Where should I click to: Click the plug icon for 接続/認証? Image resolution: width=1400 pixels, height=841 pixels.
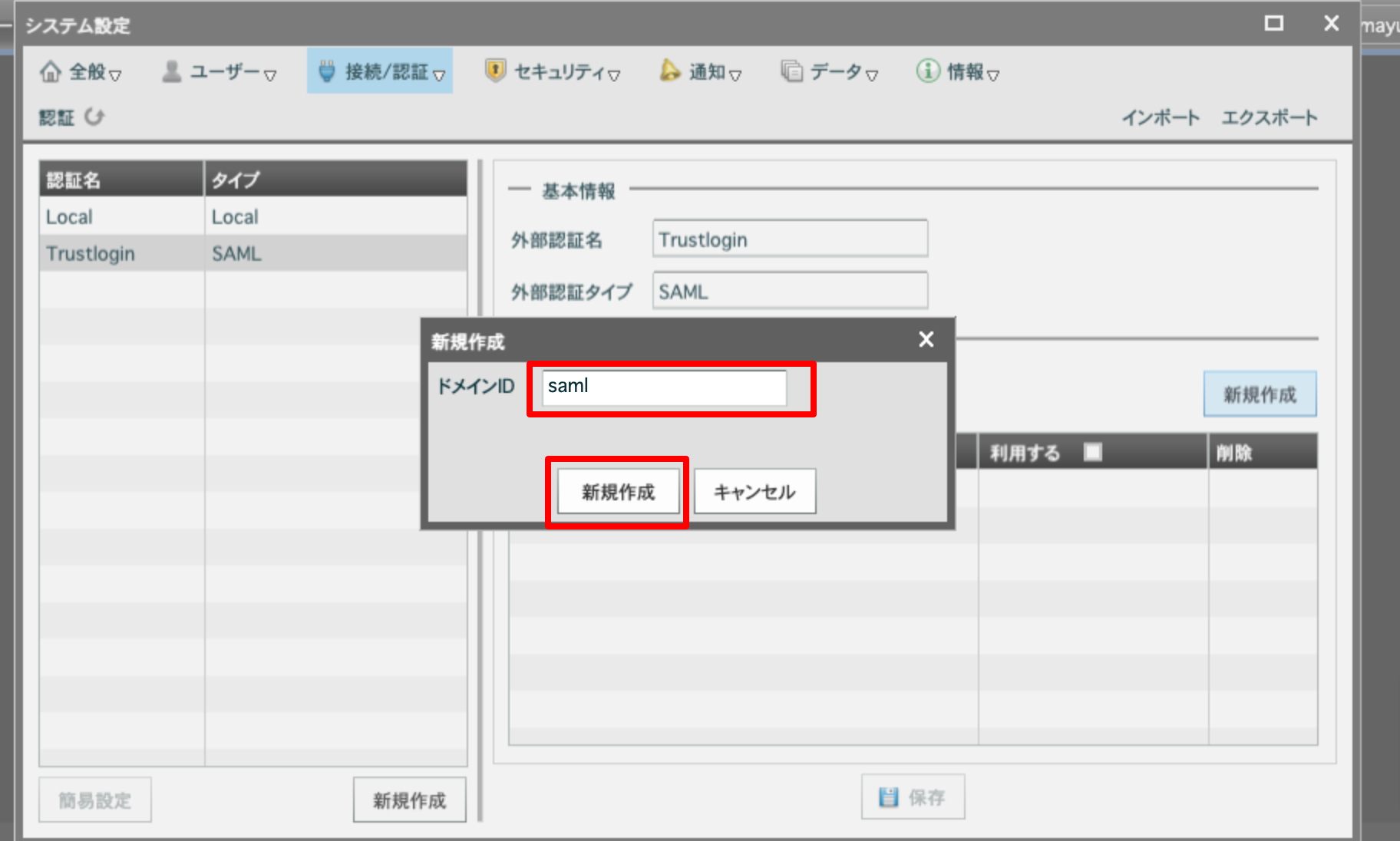click(x=327, y=71)
